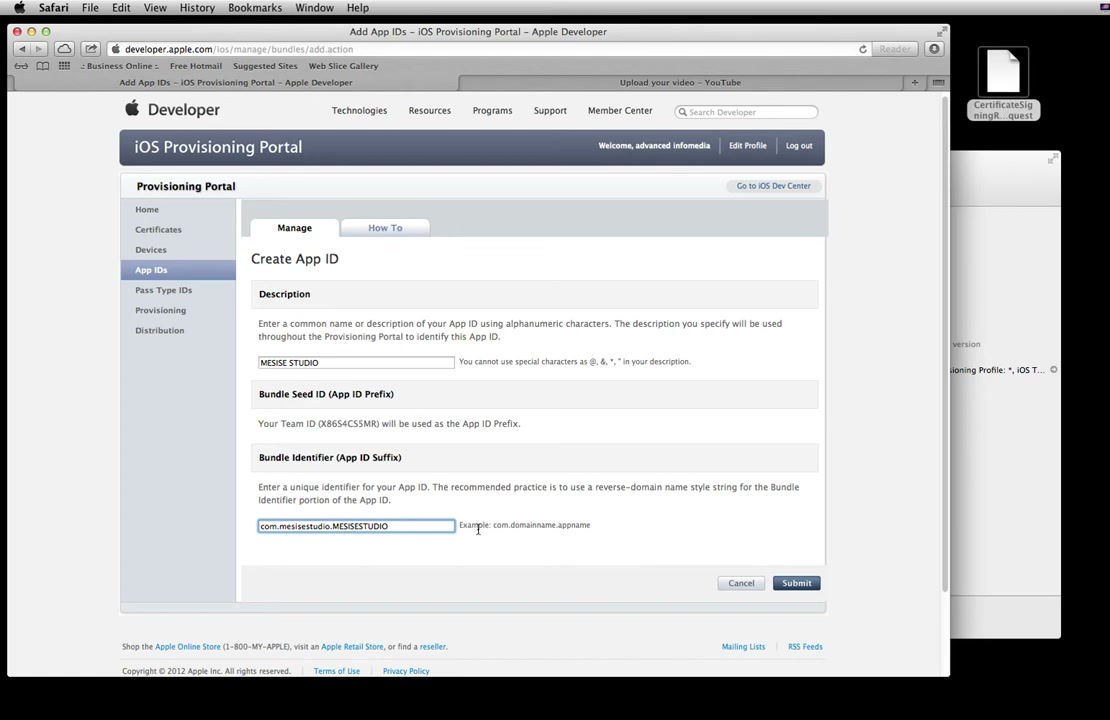The height and width of the screenshot is (720, 1110).
Task: Select the Add App IDs browser tab
Action: 236,83
